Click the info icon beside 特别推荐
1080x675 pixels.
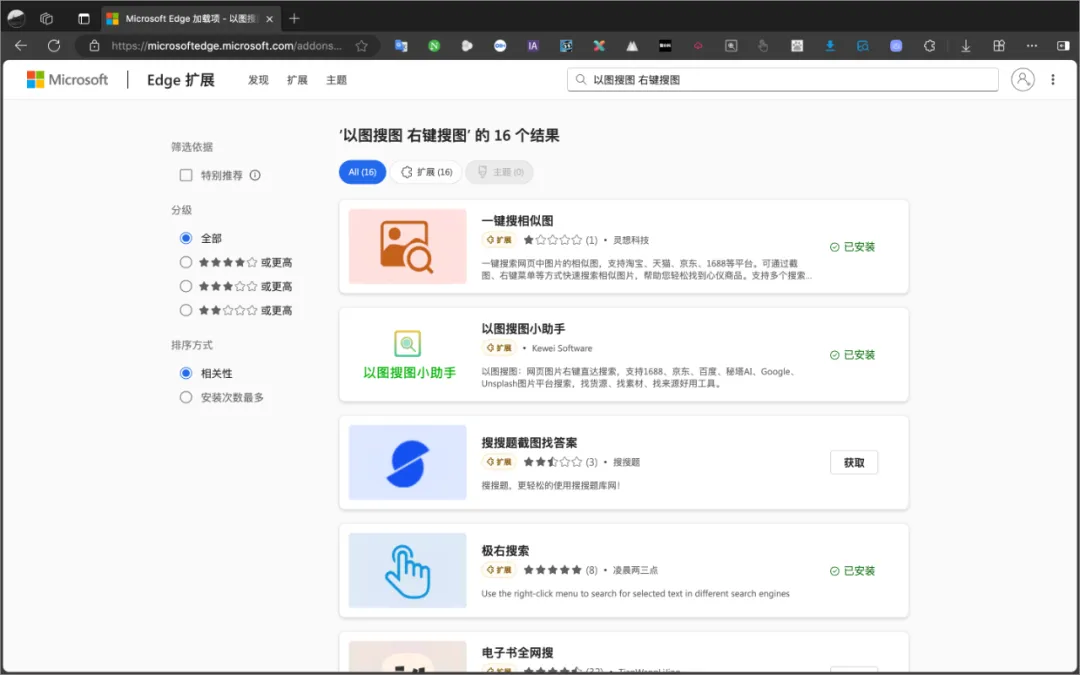tap(255, 175)
